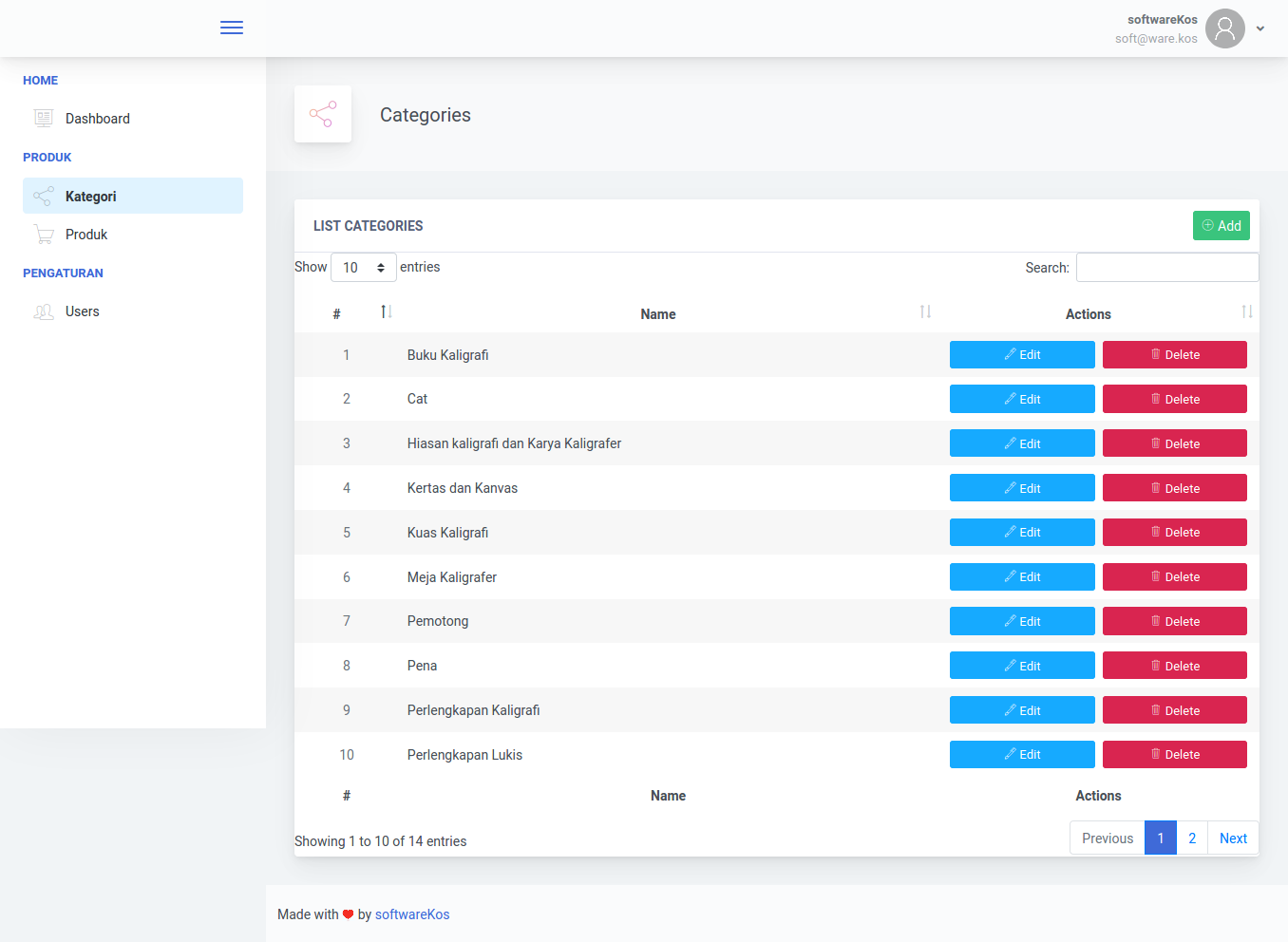1288x942 pixels.
Task: Toggle the hamburger sidebar menu
Action: [232, 28]
